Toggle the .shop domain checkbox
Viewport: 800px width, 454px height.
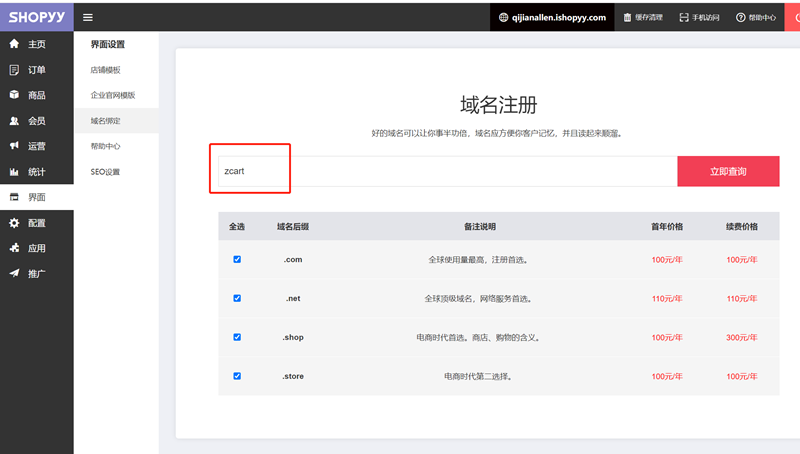click(237, 337)
